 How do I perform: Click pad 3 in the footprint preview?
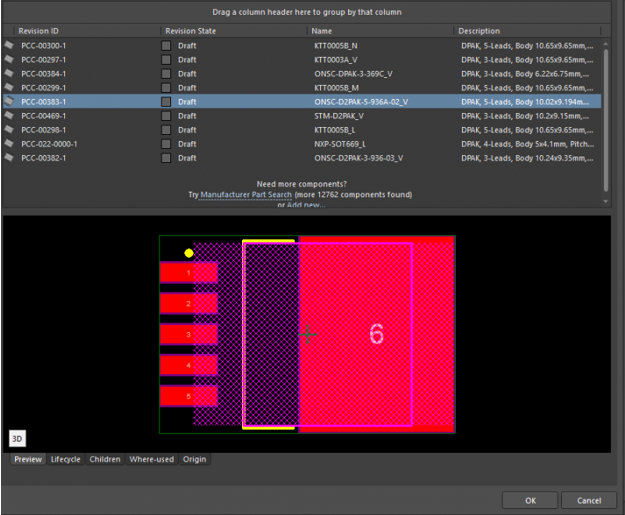[189, 334]
